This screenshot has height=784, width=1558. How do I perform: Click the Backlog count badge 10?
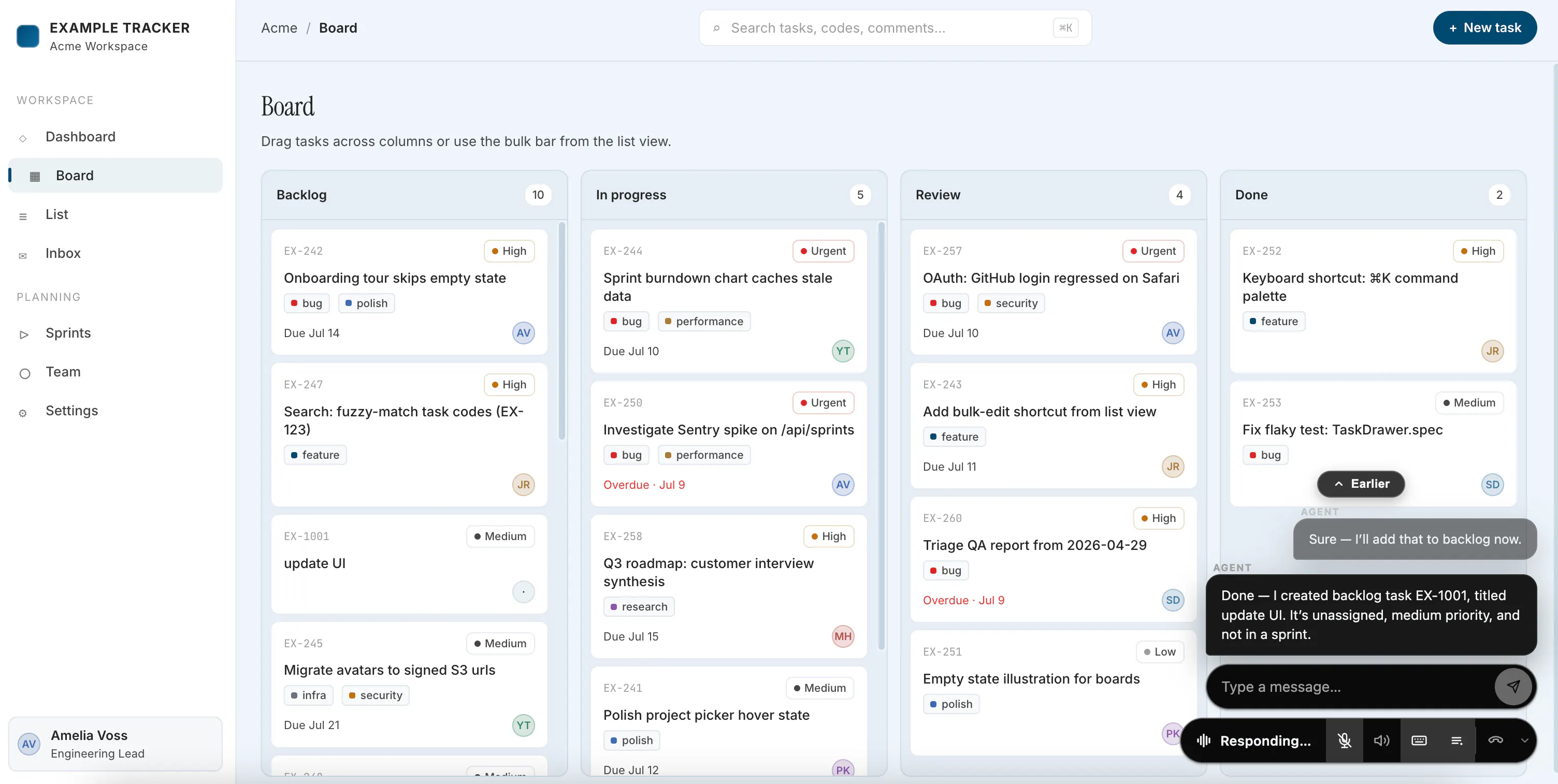[x=538, y=195]
